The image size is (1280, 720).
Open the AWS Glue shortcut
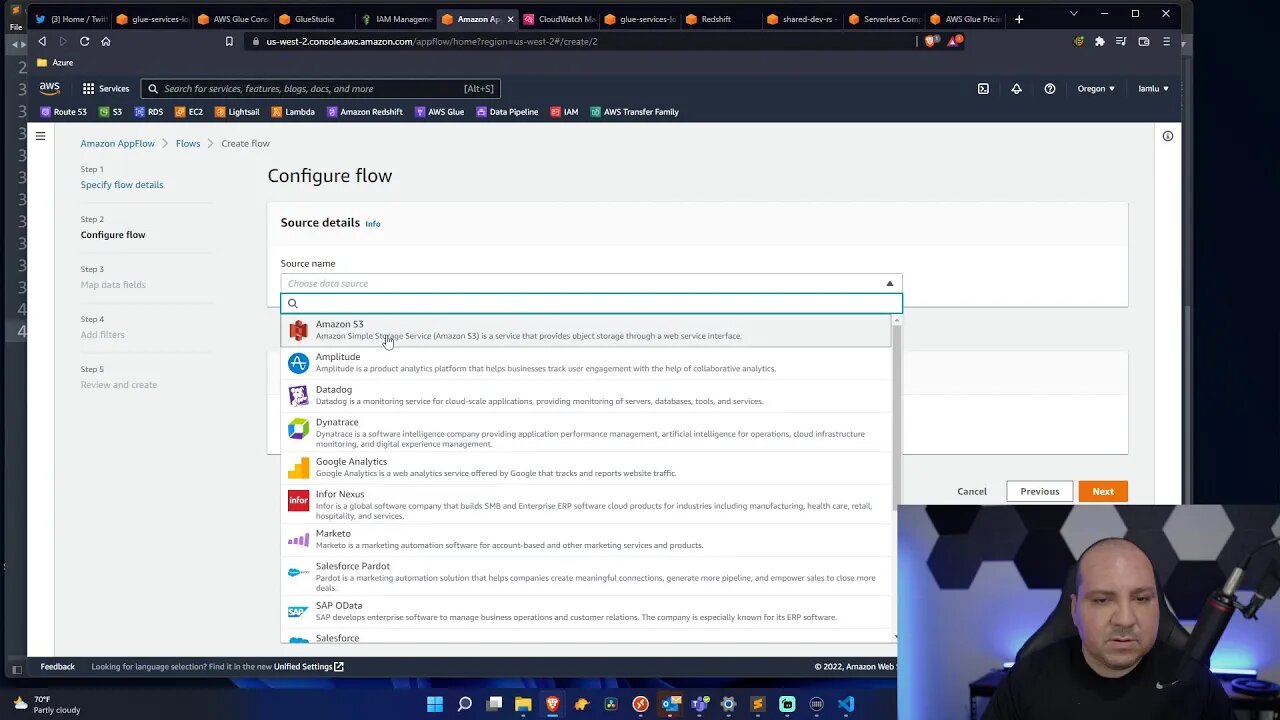439,112
